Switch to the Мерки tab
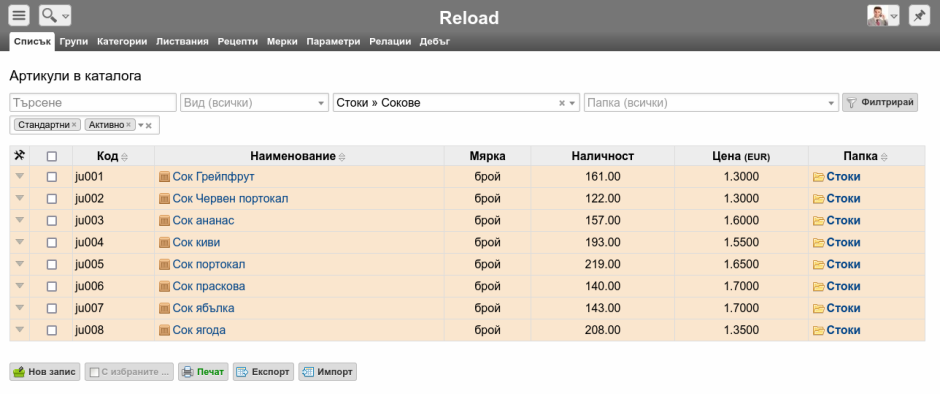The image size is (940, 394). 282,41
